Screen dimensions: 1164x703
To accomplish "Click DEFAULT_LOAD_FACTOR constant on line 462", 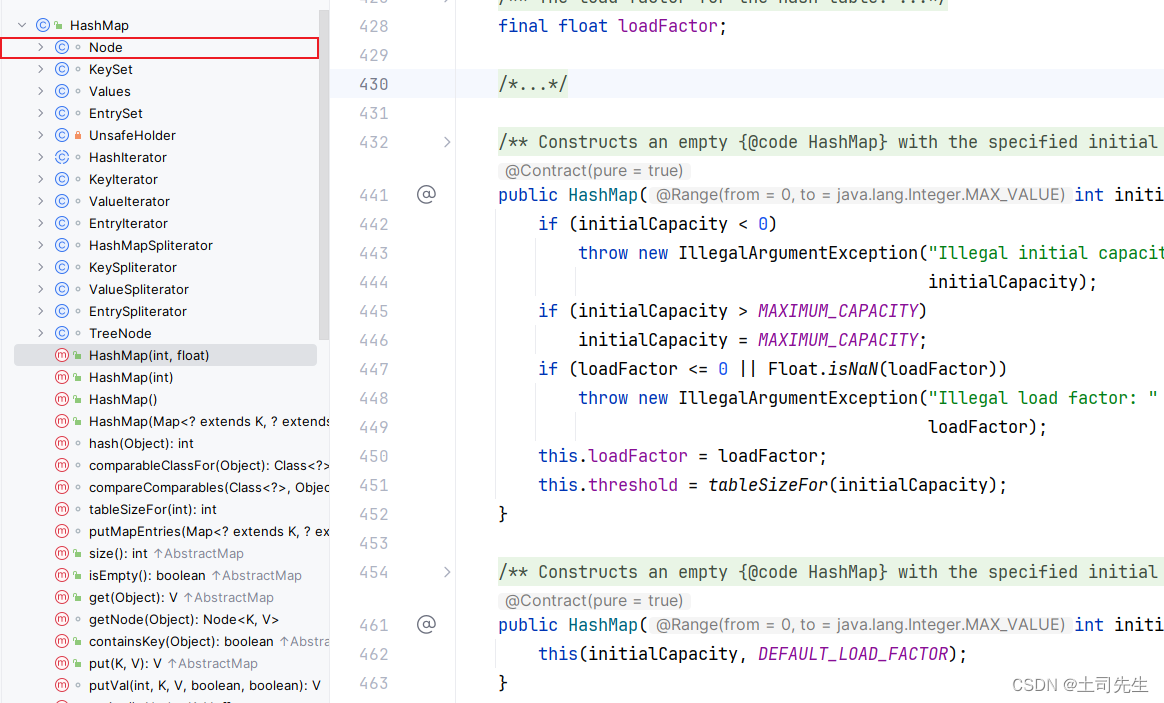I will [x=853, y=654].
